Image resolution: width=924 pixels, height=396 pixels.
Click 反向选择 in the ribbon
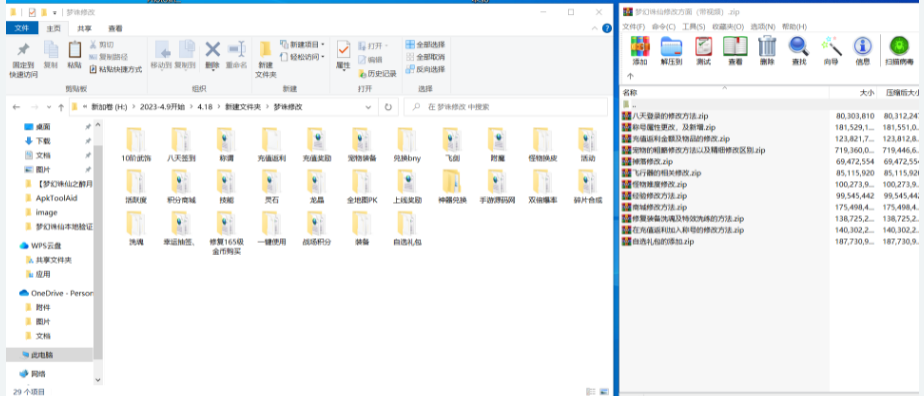[425, 69]
